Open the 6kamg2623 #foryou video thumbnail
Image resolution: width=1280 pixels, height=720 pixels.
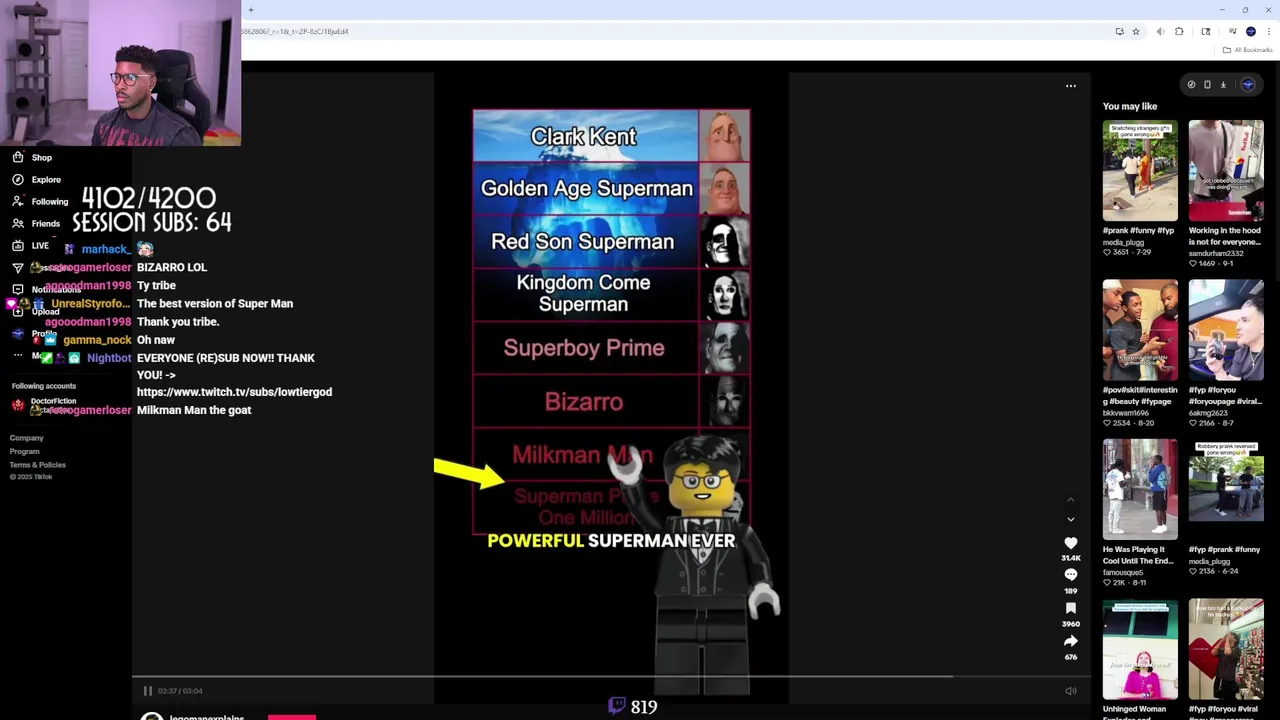click(1226, 330)
